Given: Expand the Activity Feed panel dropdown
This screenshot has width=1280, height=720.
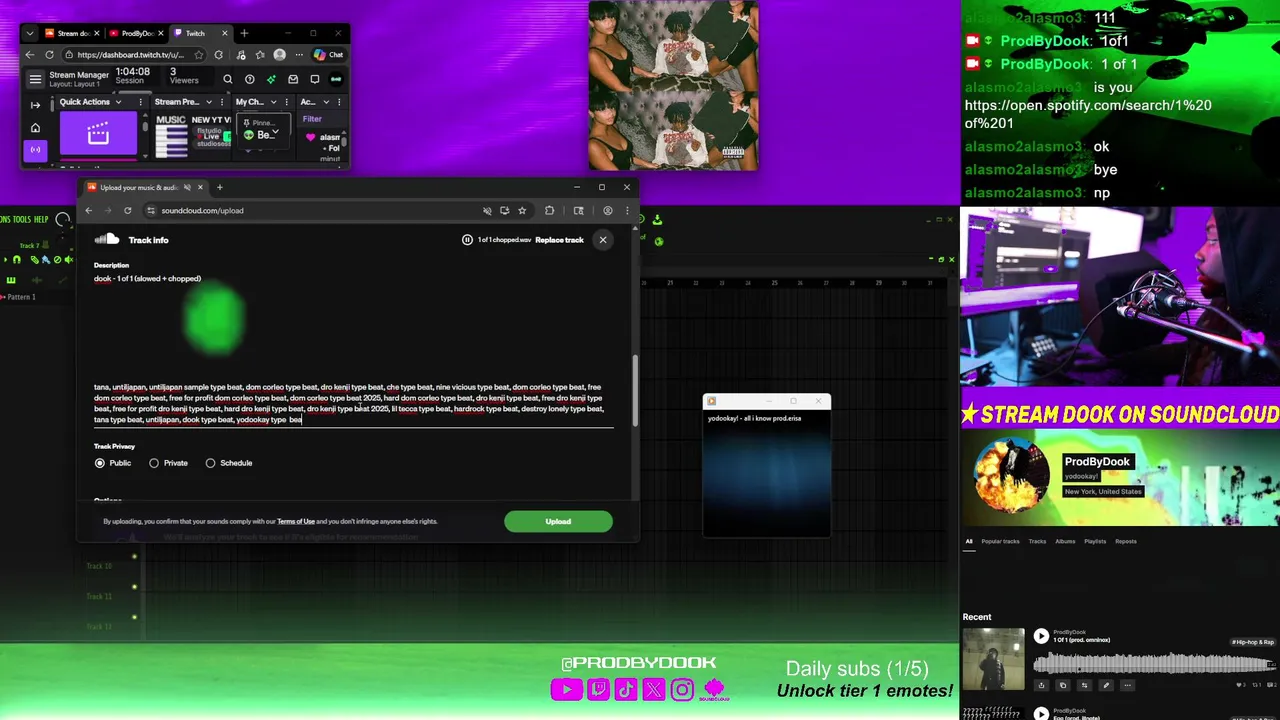Looking at the screenshot, I should [325, 102].
